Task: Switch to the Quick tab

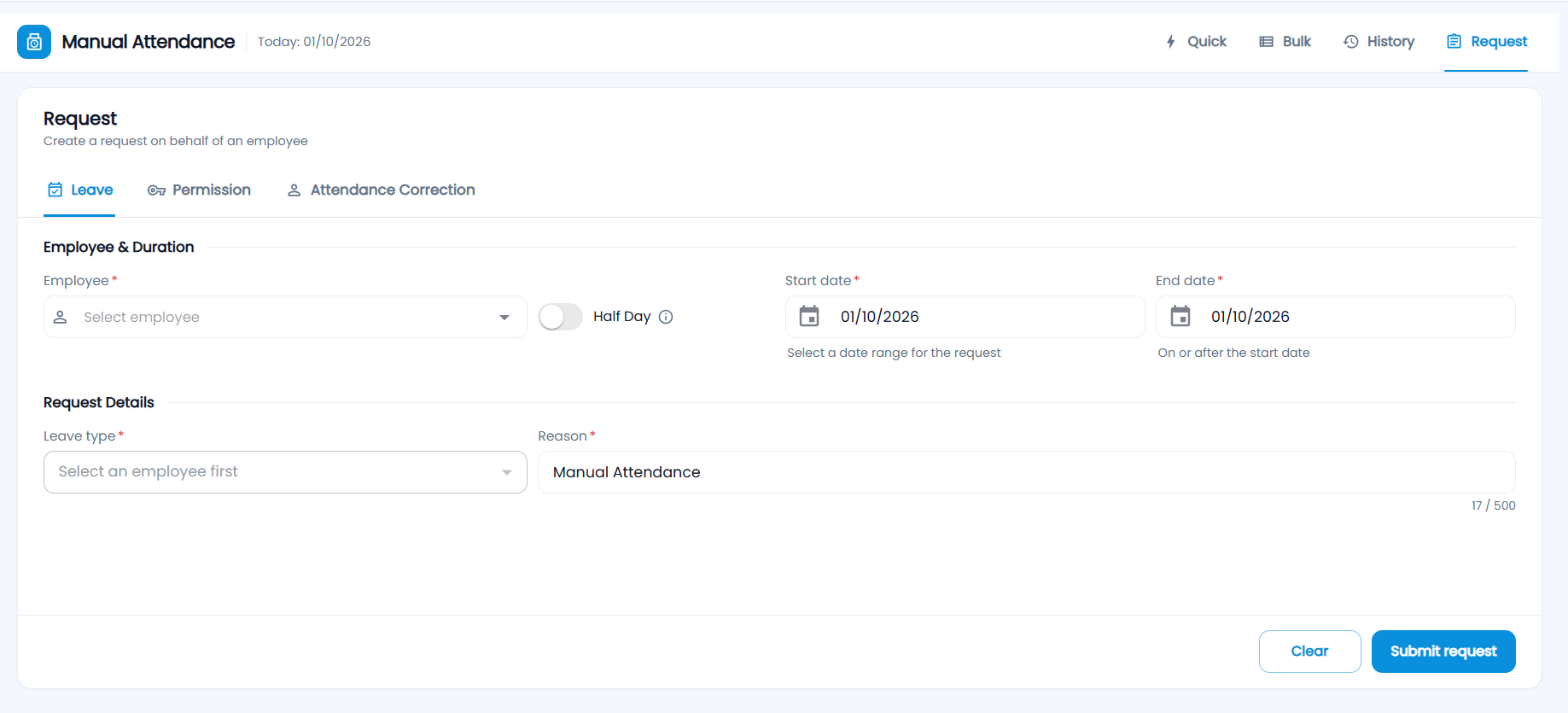Action: click(1196, 42)
